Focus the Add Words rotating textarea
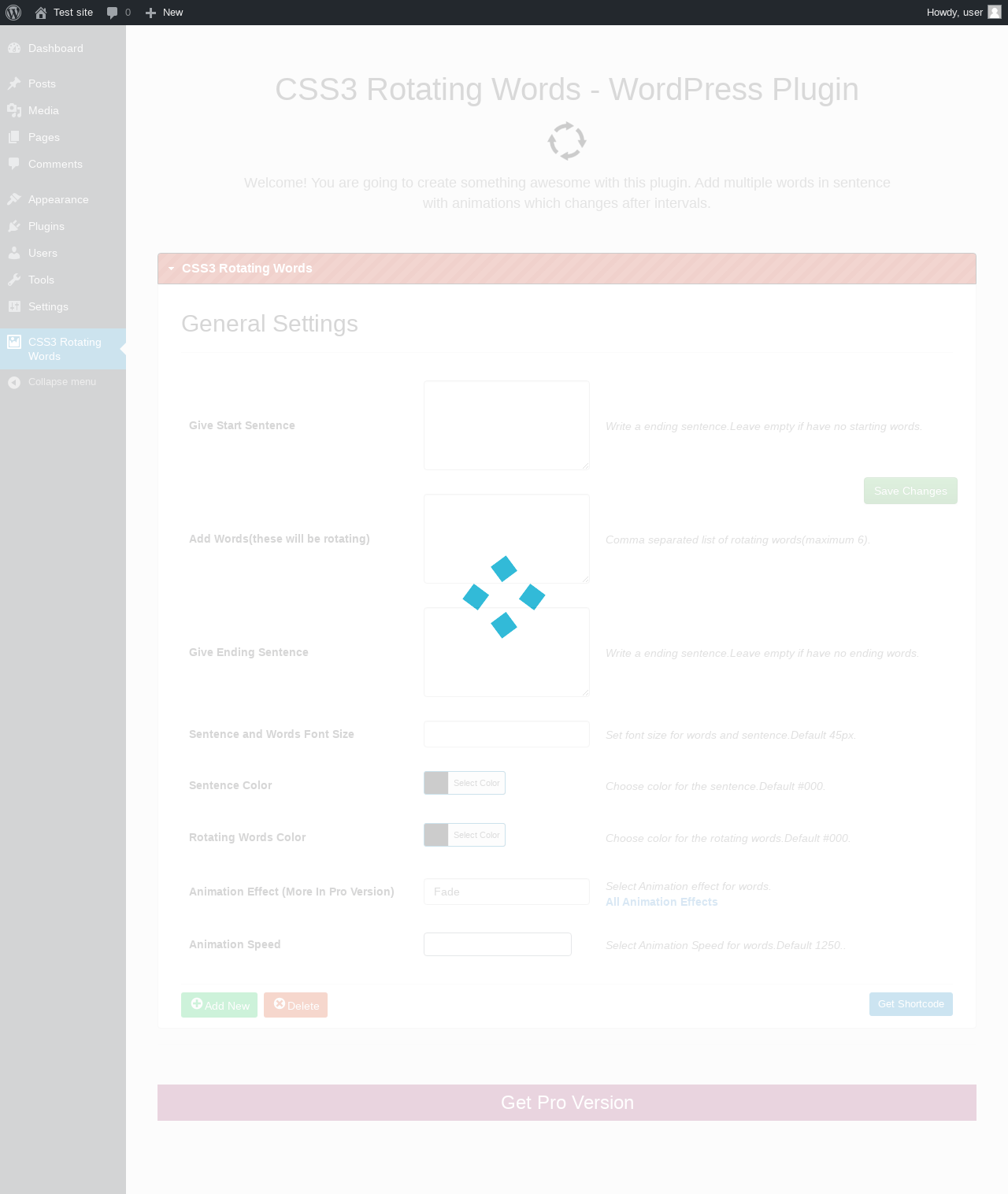This screenshot has height=1194, width=1008. (506, 539)
